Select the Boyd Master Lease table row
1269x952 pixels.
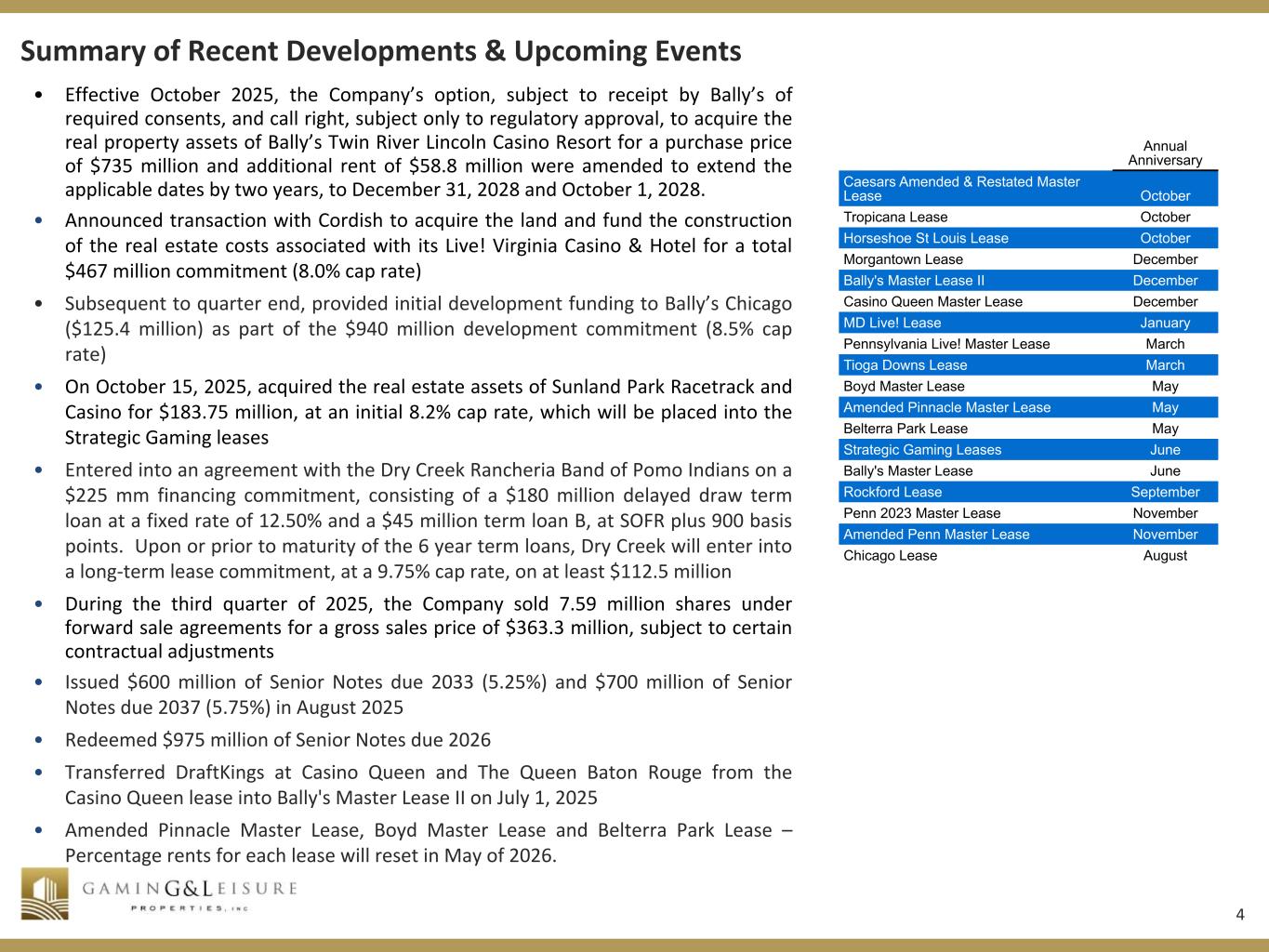point(1027,386)
